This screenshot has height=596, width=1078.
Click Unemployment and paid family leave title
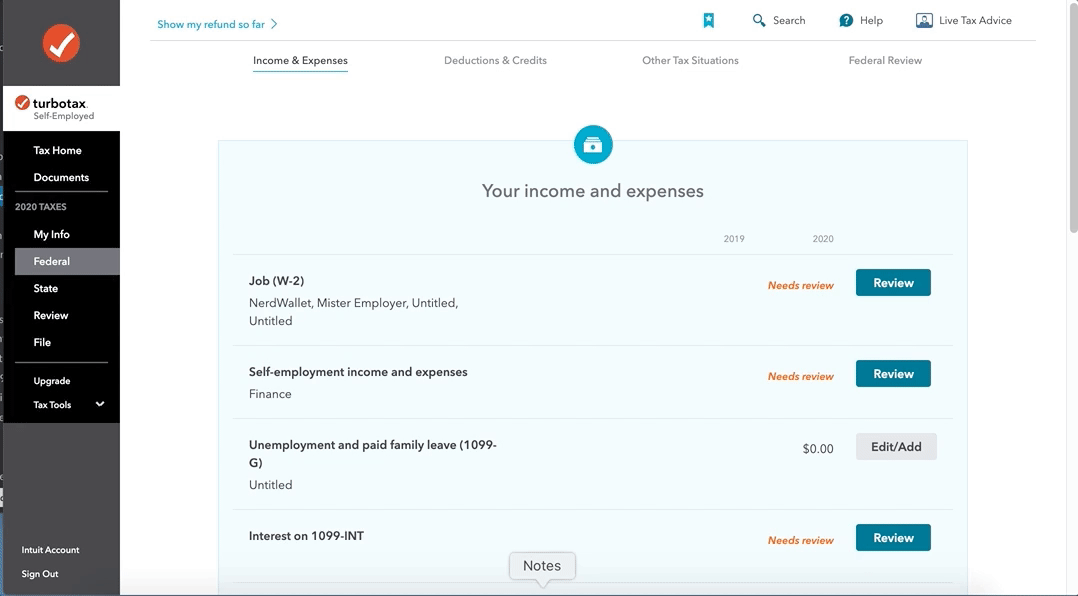373,454
